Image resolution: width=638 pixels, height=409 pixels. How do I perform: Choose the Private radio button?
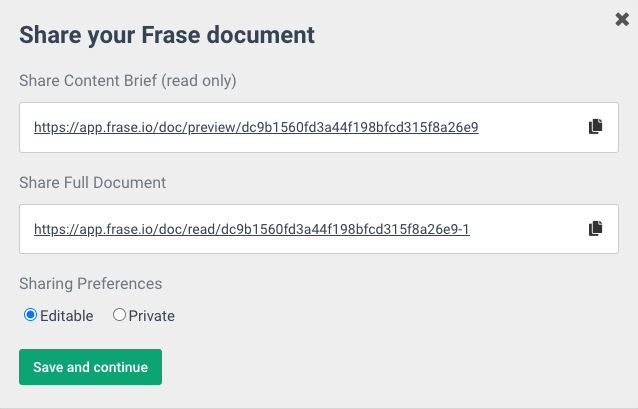119,315
